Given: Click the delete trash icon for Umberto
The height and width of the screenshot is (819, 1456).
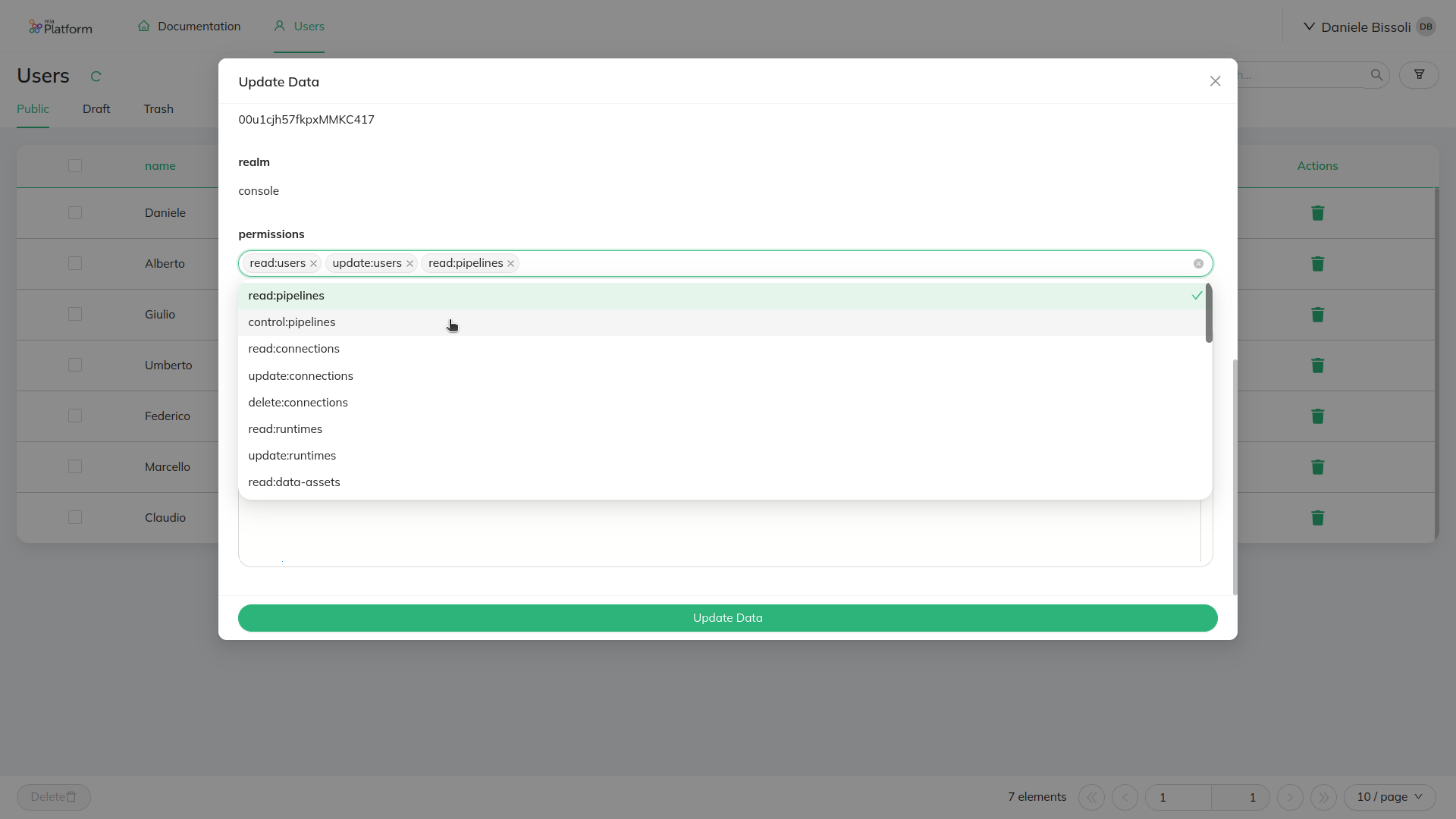Looking at the screenshot, I should 1318,365.
